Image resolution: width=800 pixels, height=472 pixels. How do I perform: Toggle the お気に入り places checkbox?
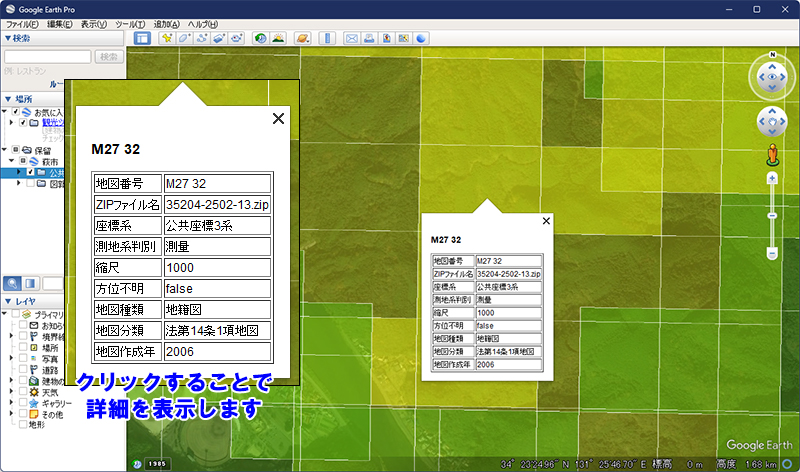point(15,112)
